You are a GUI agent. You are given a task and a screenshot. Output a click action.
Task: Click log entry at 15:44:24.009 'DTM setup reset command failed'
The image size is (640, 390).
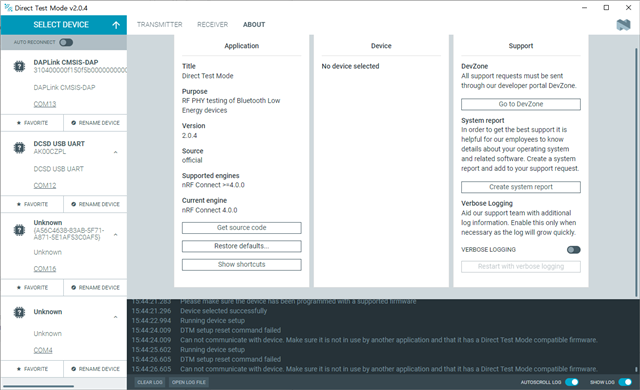tap(231, 330)
